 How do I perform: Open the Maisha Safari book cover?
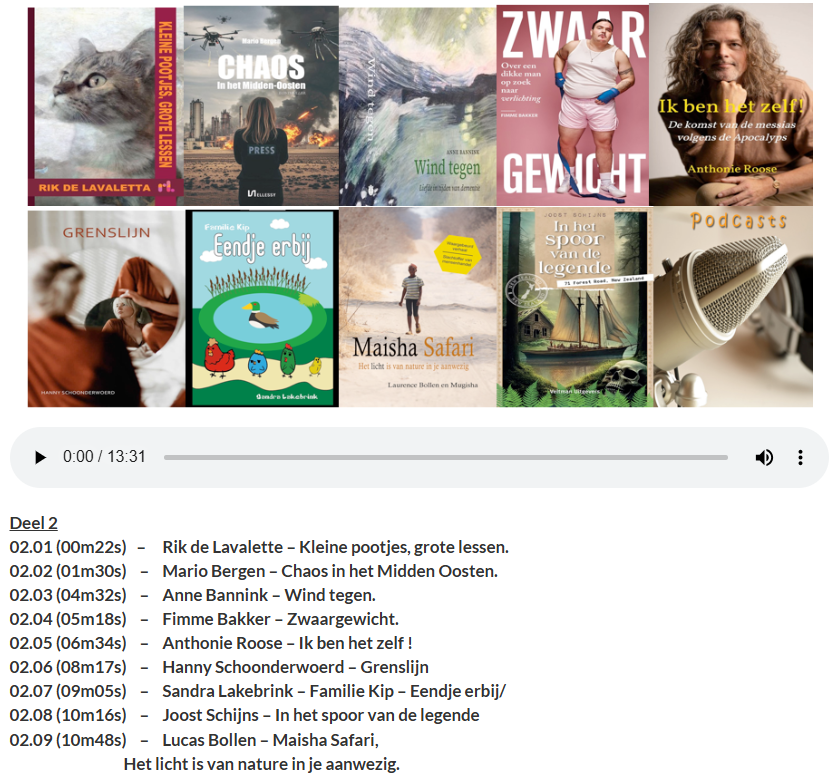[417, 308]
